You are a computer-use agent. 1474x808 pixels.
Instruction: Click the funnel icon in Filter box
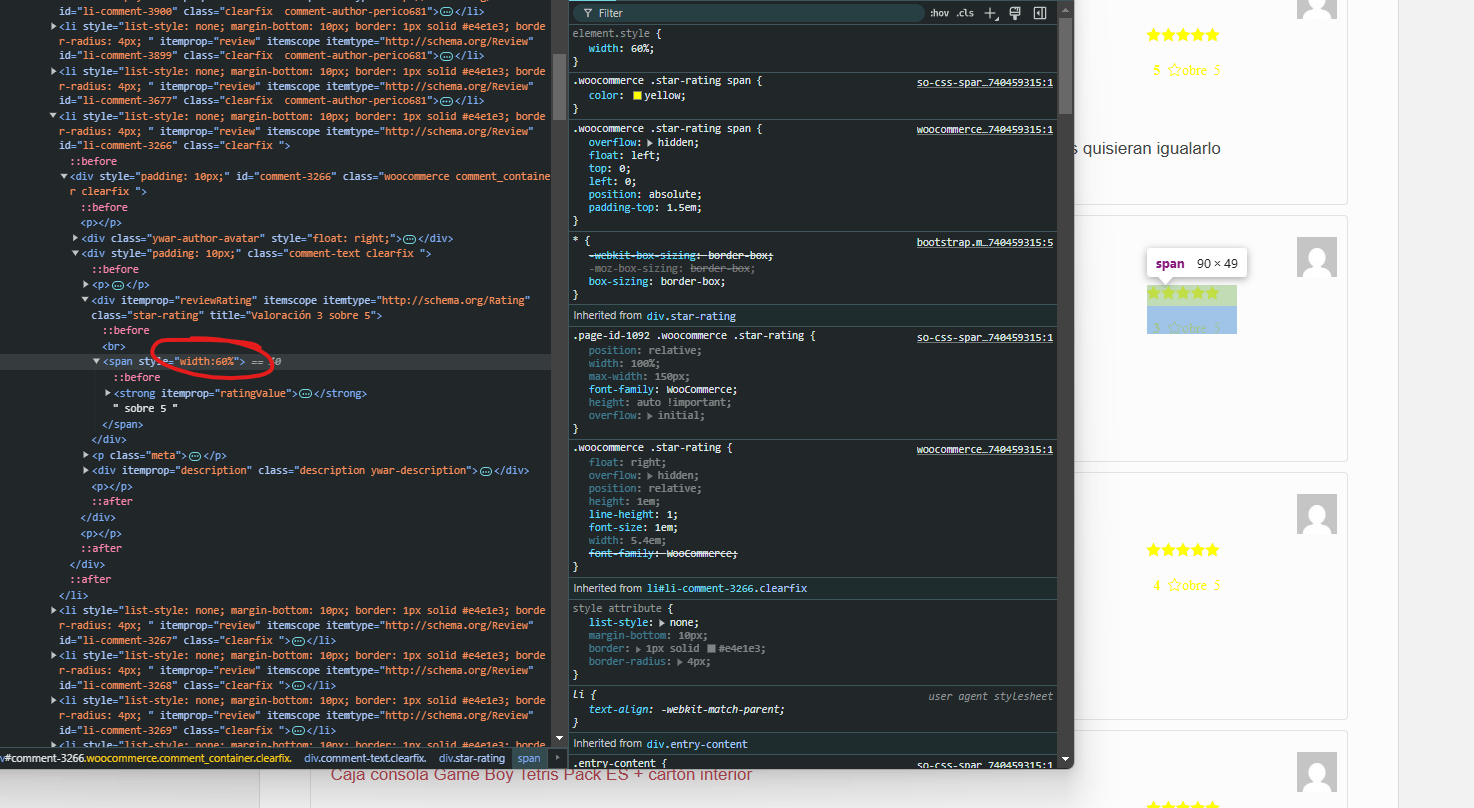[588, 13]
